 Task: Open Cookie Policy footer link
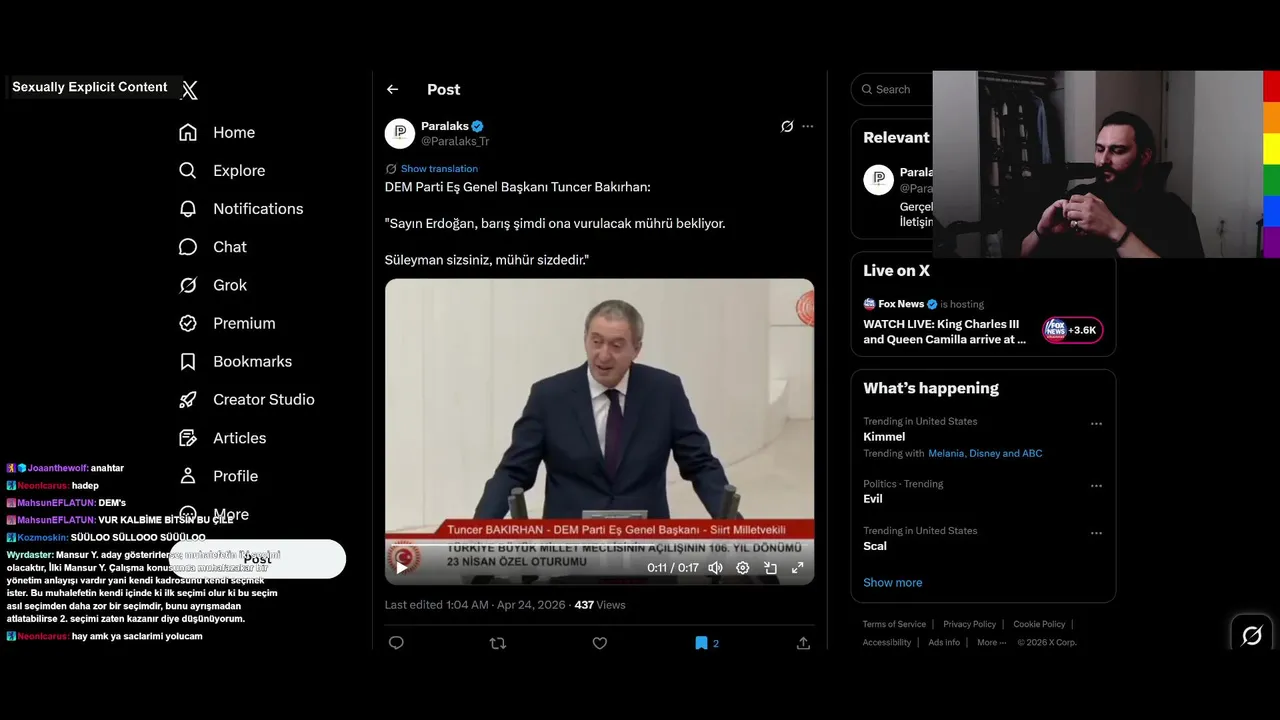click(x=1039, y=624)
